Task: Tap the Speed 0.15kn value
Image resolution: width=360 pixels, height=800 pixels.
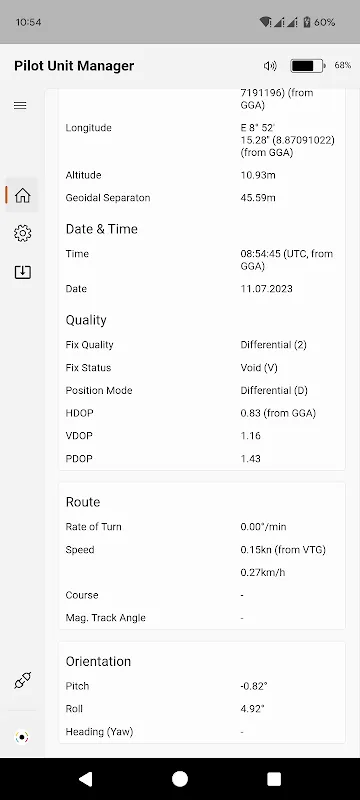Action: pos(283,549)
